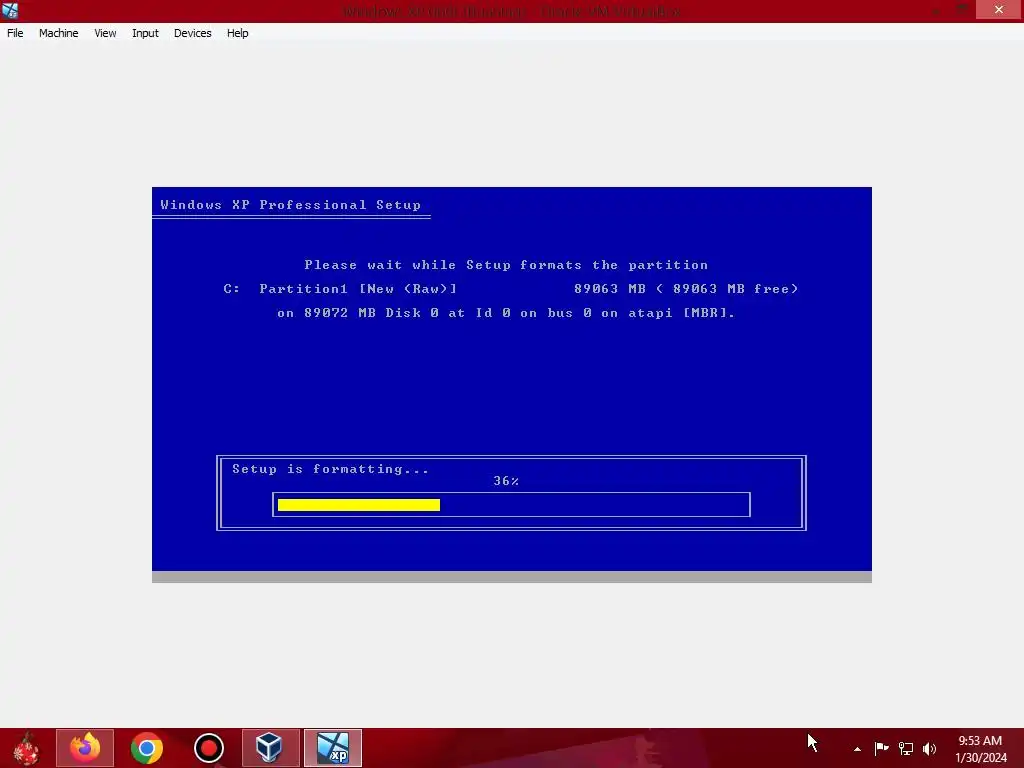The width and height of the screenshot is (1024, 768).
Task: Switch to the Windows XP VM taskbar icon
Action: [x=332, y=748]
